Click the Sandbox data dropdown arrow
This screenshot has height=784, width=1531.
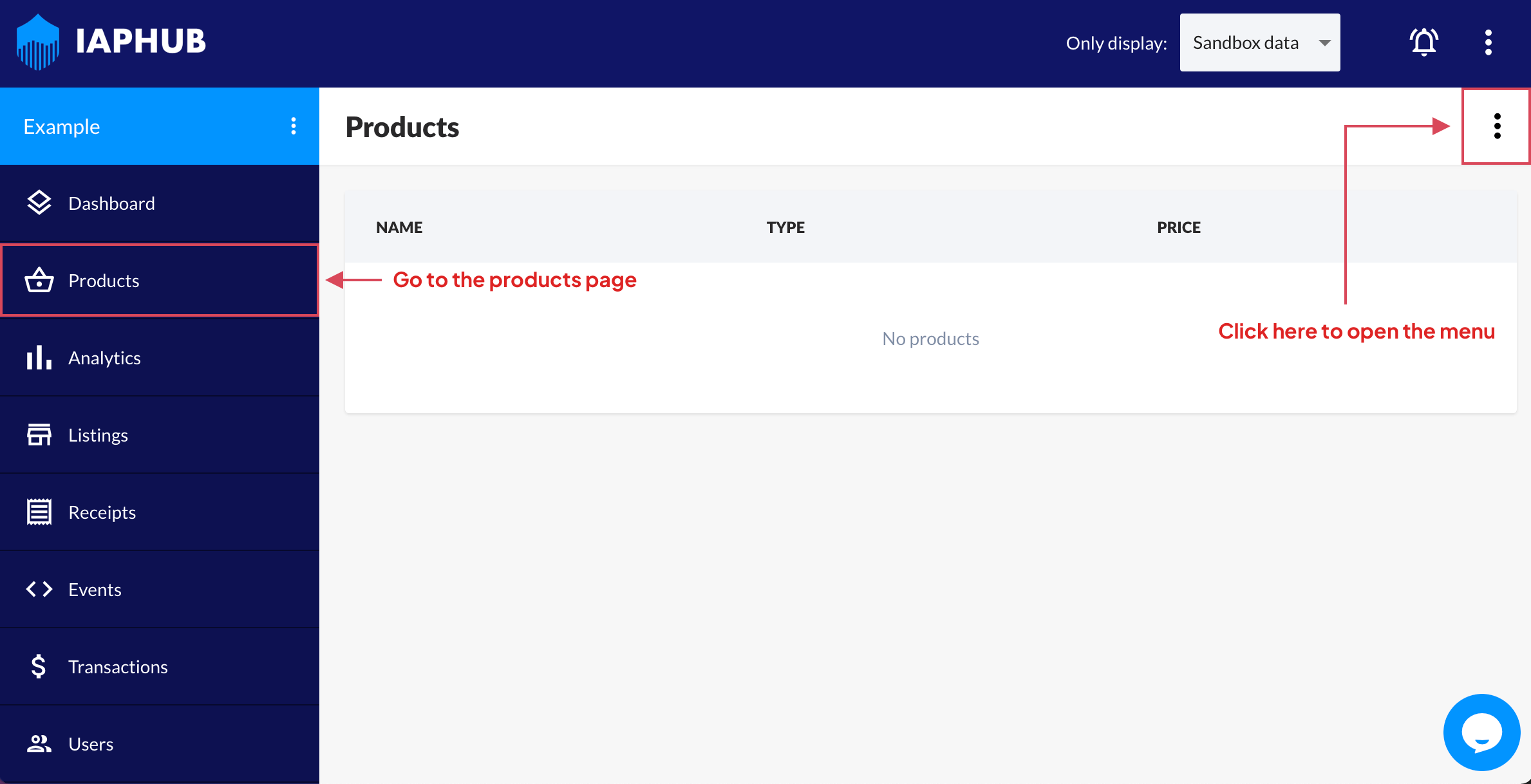[1324, 43]
